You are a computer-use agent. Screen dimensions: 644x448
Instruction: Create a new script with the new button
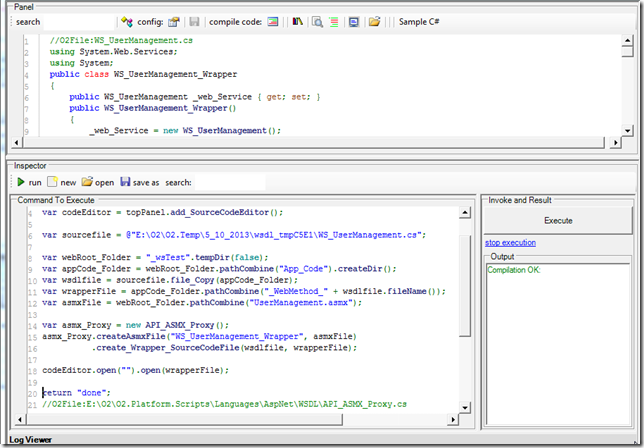tap(62, 182)
